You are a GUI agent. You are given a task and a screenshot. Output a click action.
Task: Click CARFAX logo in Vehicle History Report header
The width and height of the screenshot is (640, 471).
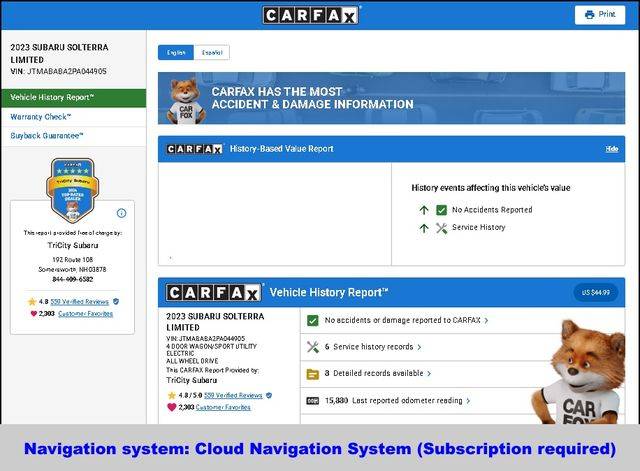coord(213,293)
